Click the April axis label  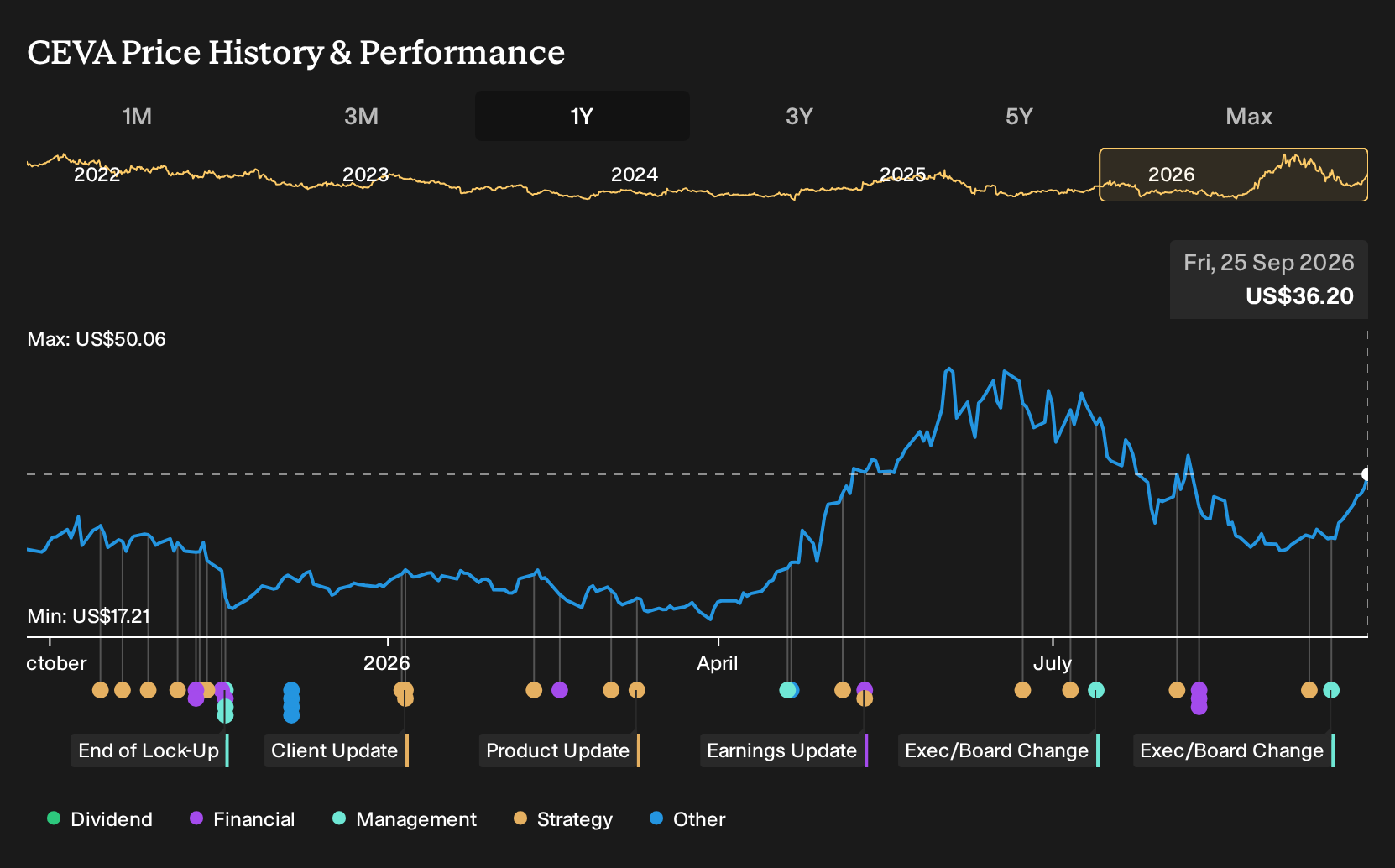(718, 663)
